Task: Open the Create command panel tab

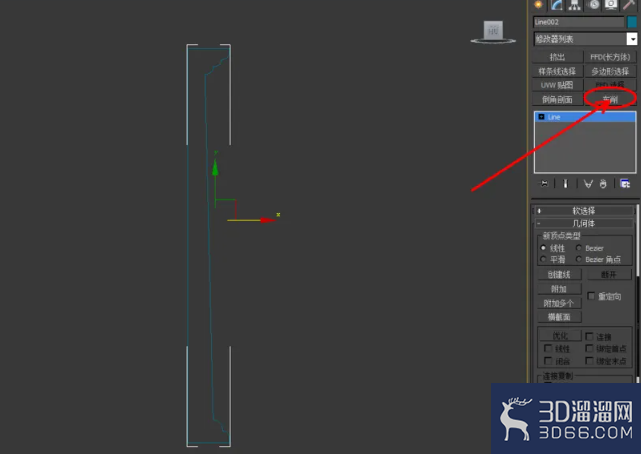Action: pyautogui.click(x=538, y=4)
